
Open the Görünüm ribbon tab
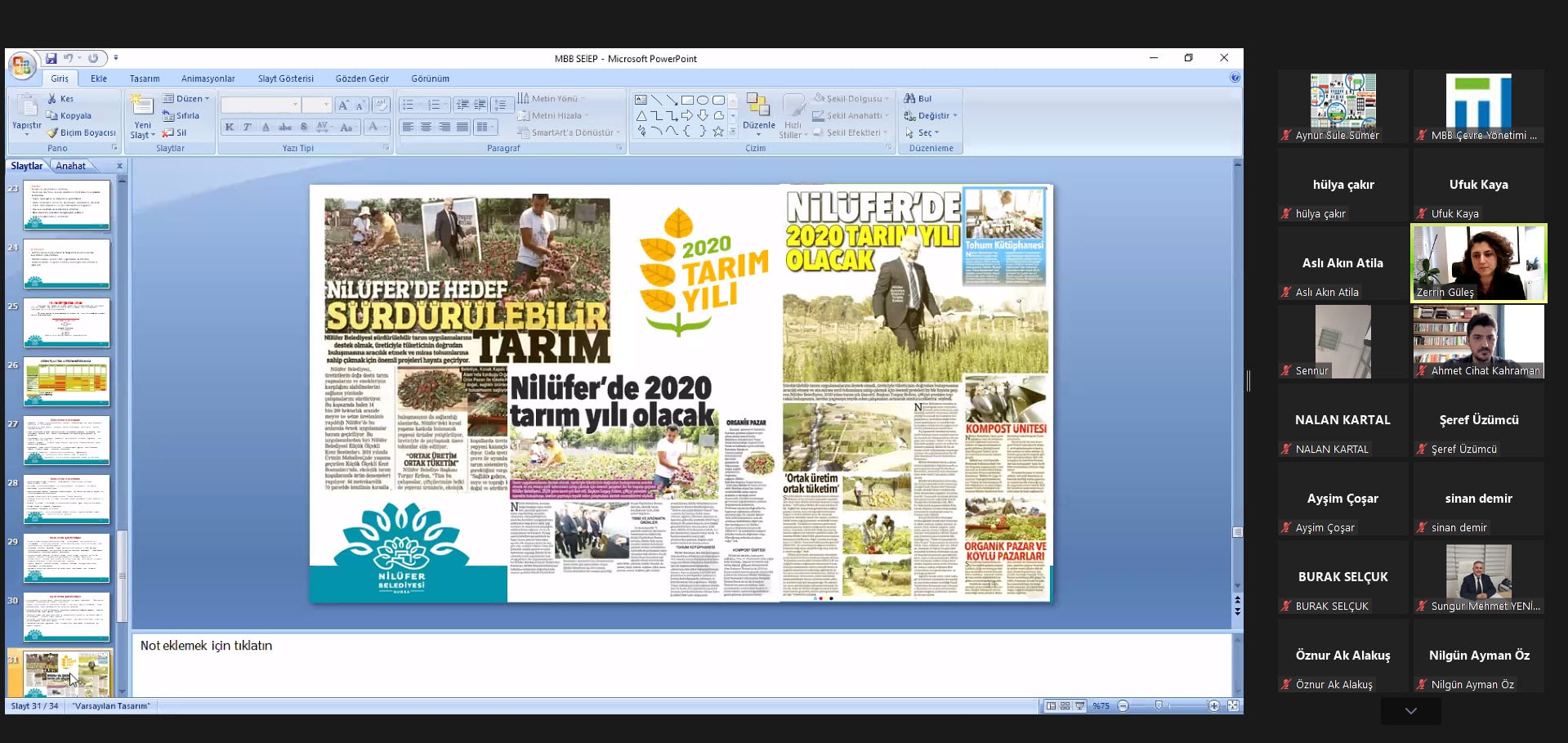(x=431, y=78)
